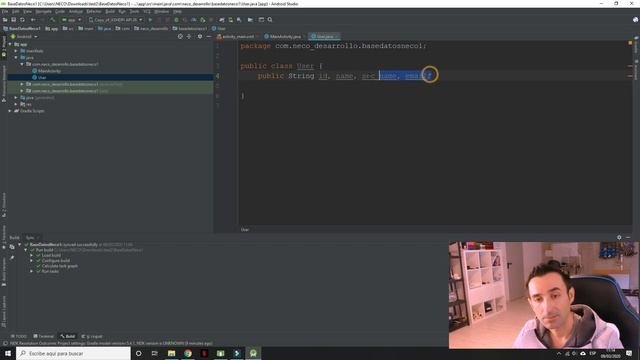This screenshot has height=360, width=640.
Task: Open Build panel settings gear icon
Action: (619, 237)
